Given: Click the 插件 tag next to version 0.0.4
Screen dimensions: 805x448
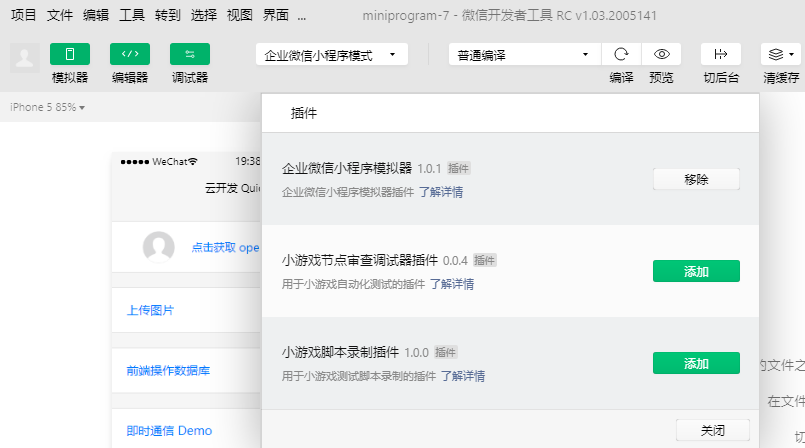Looking at the screenshot, I should [484, 260].
